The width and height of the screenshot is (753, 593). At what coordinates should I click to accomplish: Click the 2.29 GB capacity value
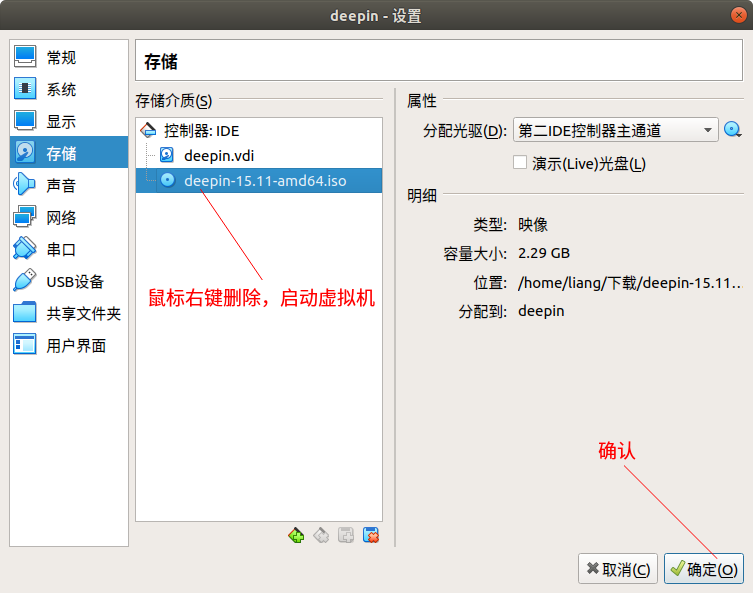544,253
